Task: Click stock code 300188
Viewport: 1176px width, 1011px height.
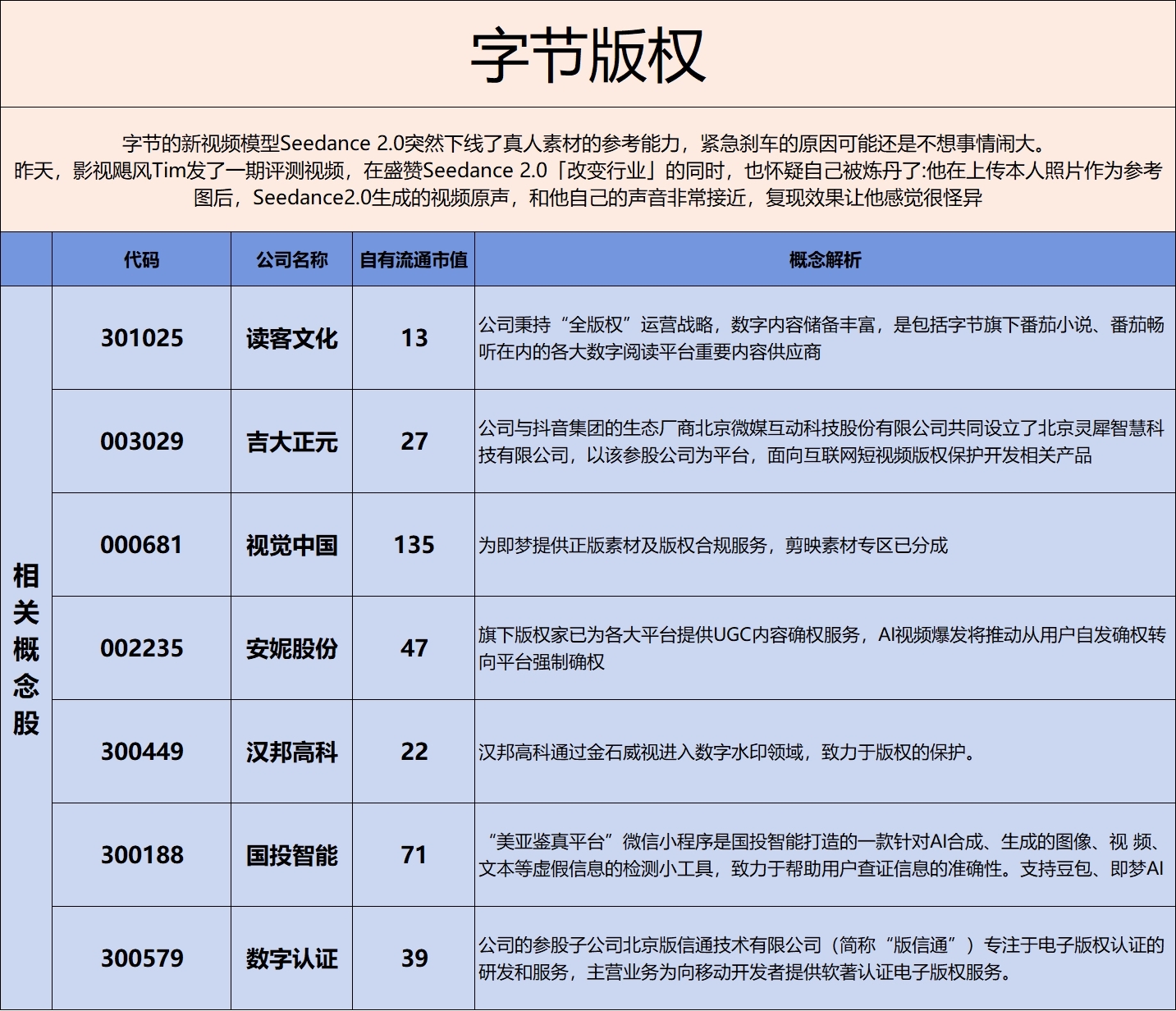Action: [x=142, y=855]
